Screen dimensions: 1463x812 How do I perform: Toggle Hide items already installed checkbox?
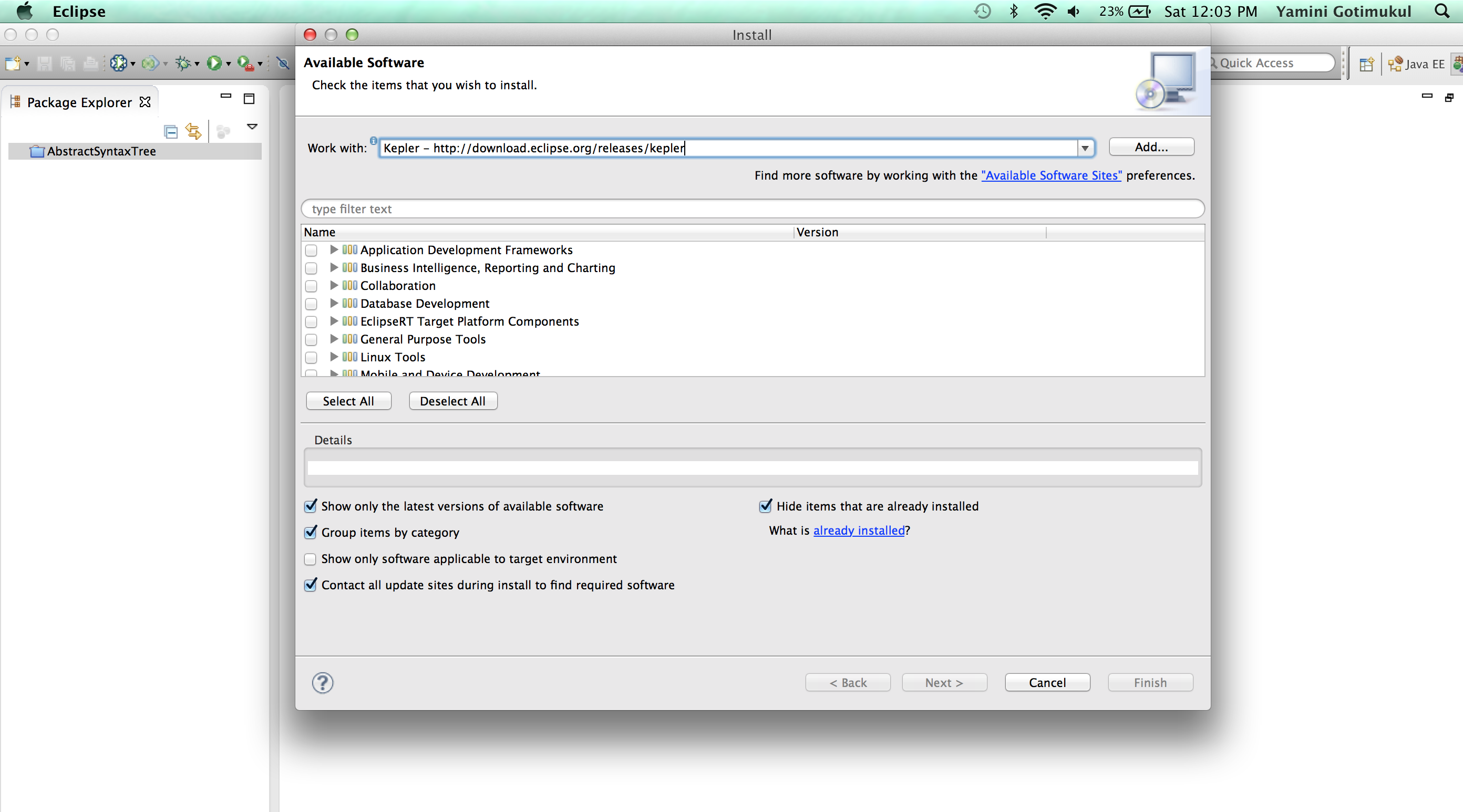coord(765,505)
